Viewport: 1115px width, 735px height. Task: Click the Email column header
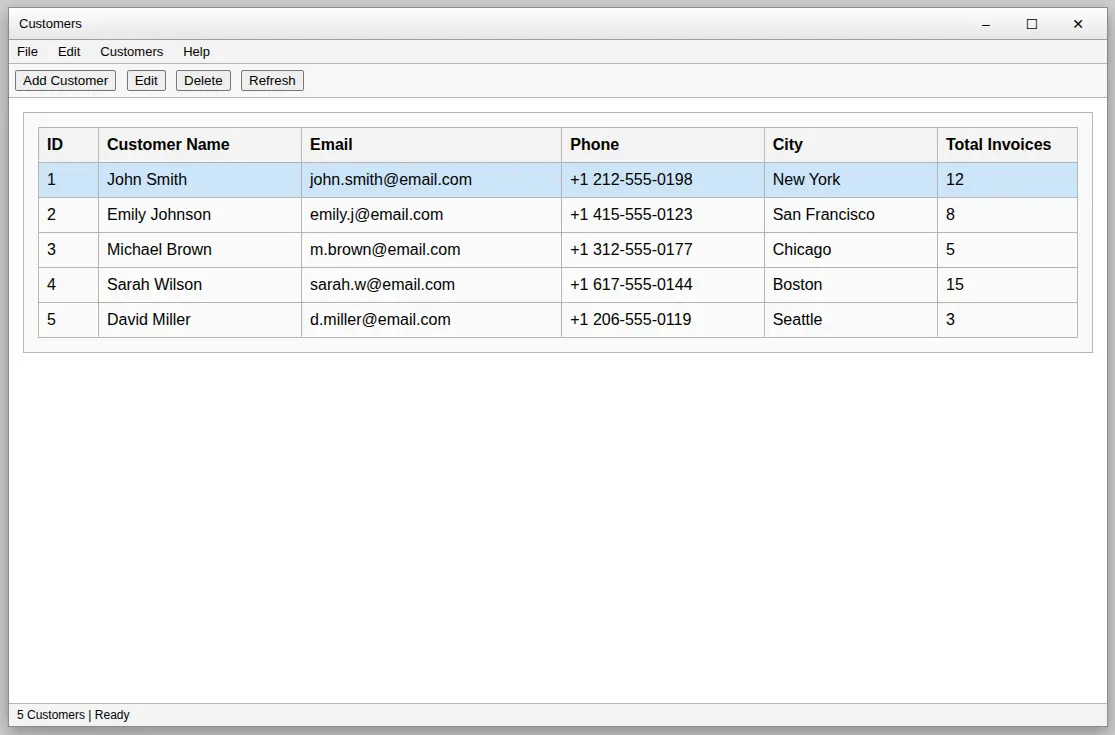331,145
